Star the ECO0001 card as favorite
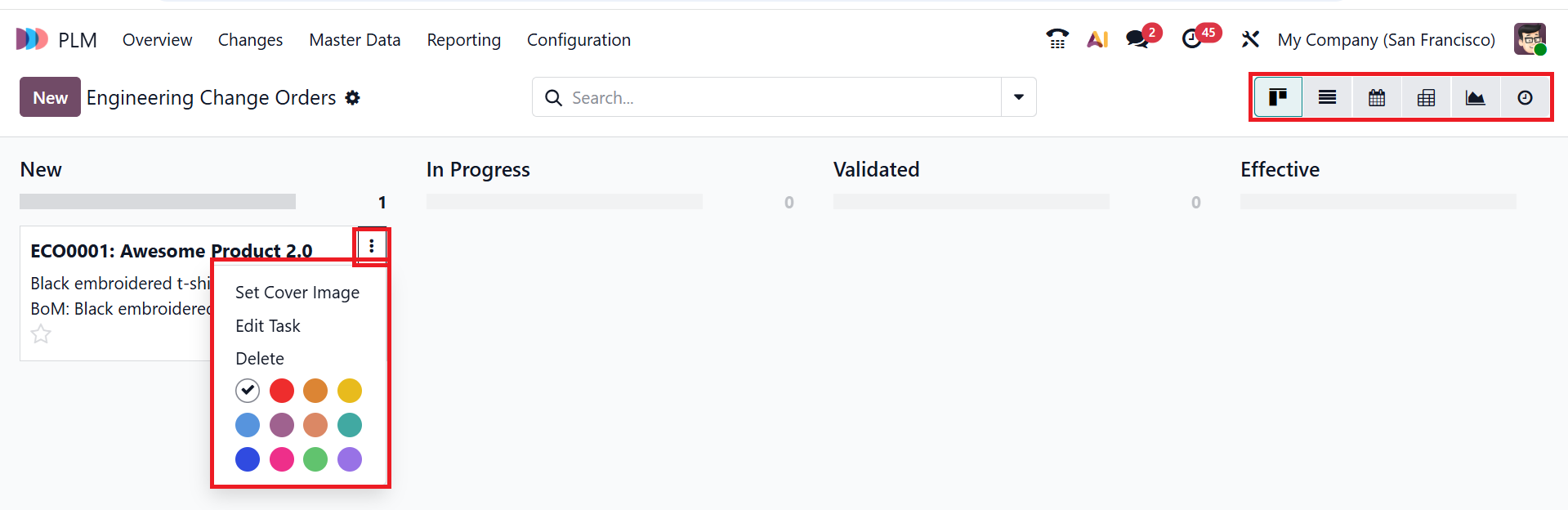The height and width of the screenshot is (510, 1568). 41,334
